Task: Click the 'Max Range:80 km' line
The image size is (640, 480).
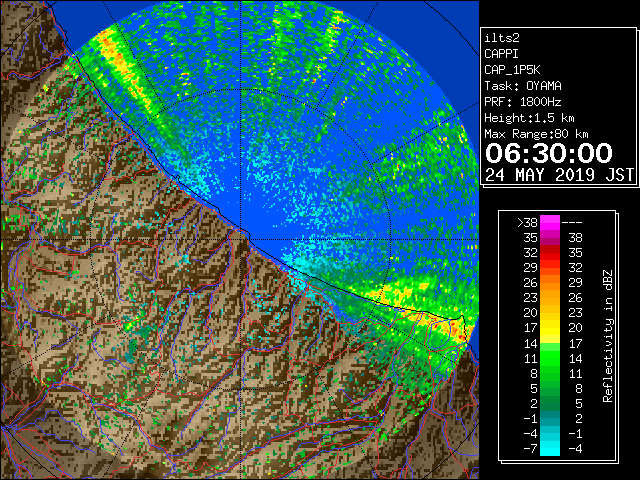Action: (x=536, y=134)
